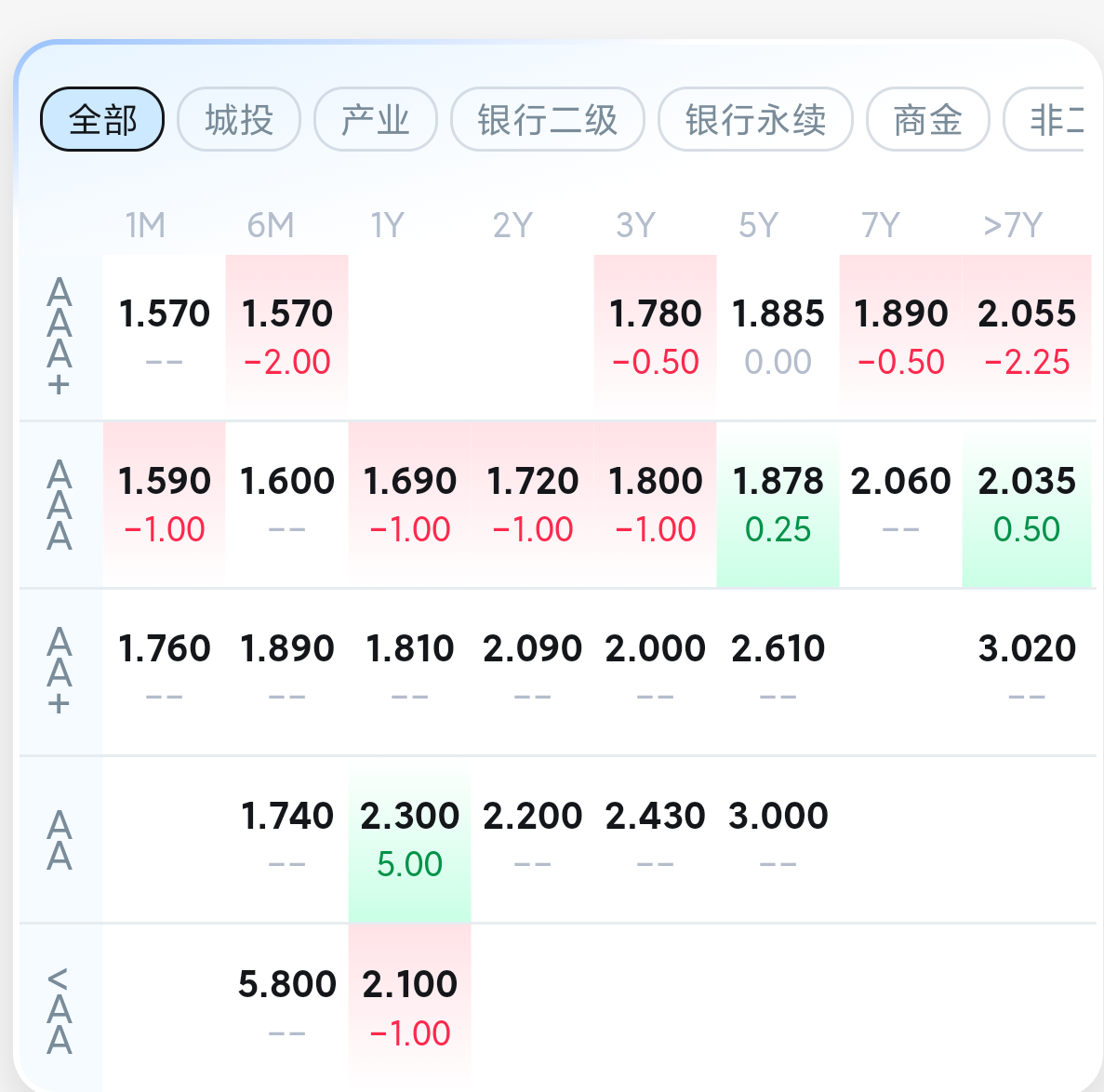Viewport: 1104px width, 1092px height.
Task: Switch to the 产业 tab
Action: point(375,119)
